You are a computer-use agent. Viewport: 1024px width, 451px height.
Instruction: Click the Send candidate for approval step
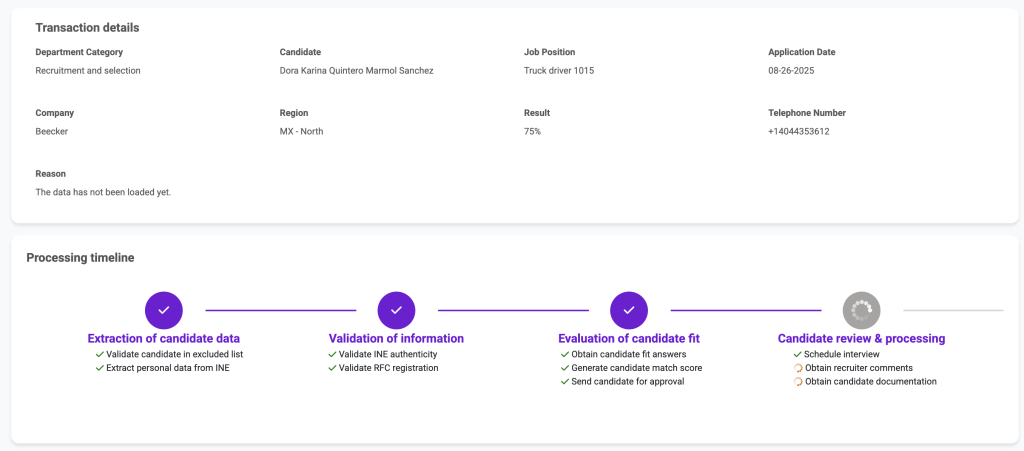click(627, 382)
